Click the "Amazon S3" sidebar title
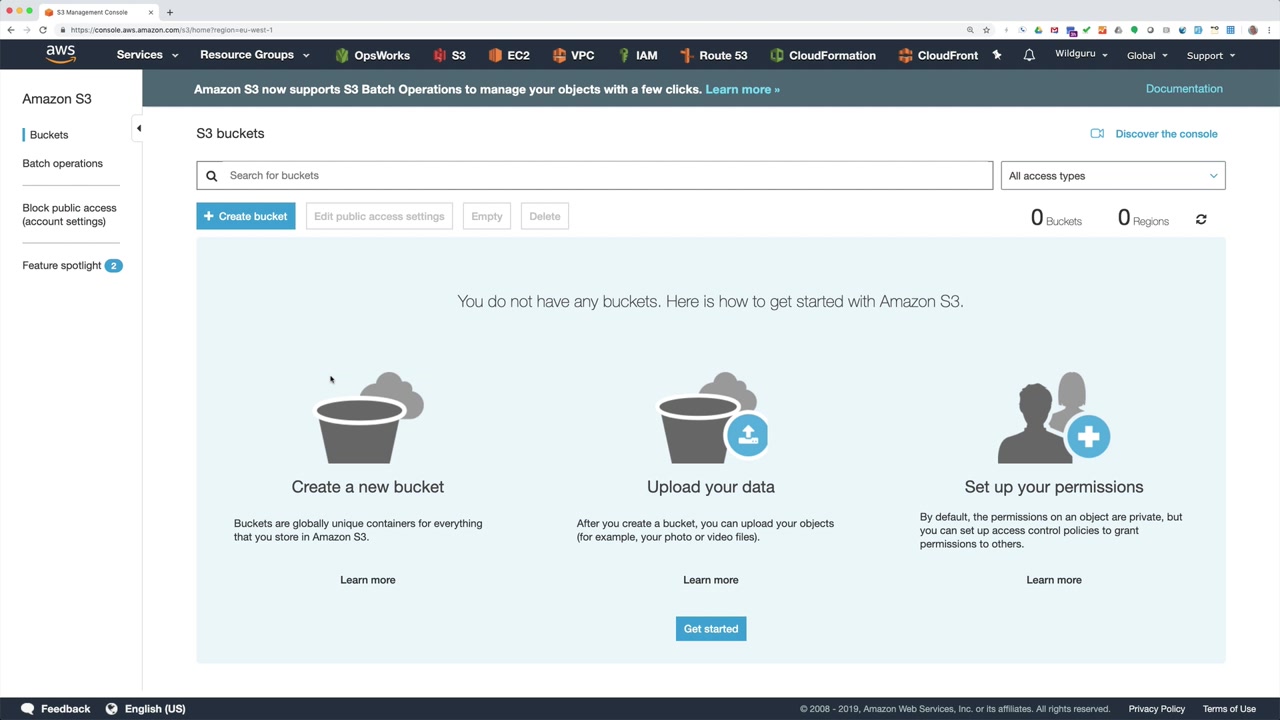The height and width of the screenshot is (720, 1280). (57, 99)
